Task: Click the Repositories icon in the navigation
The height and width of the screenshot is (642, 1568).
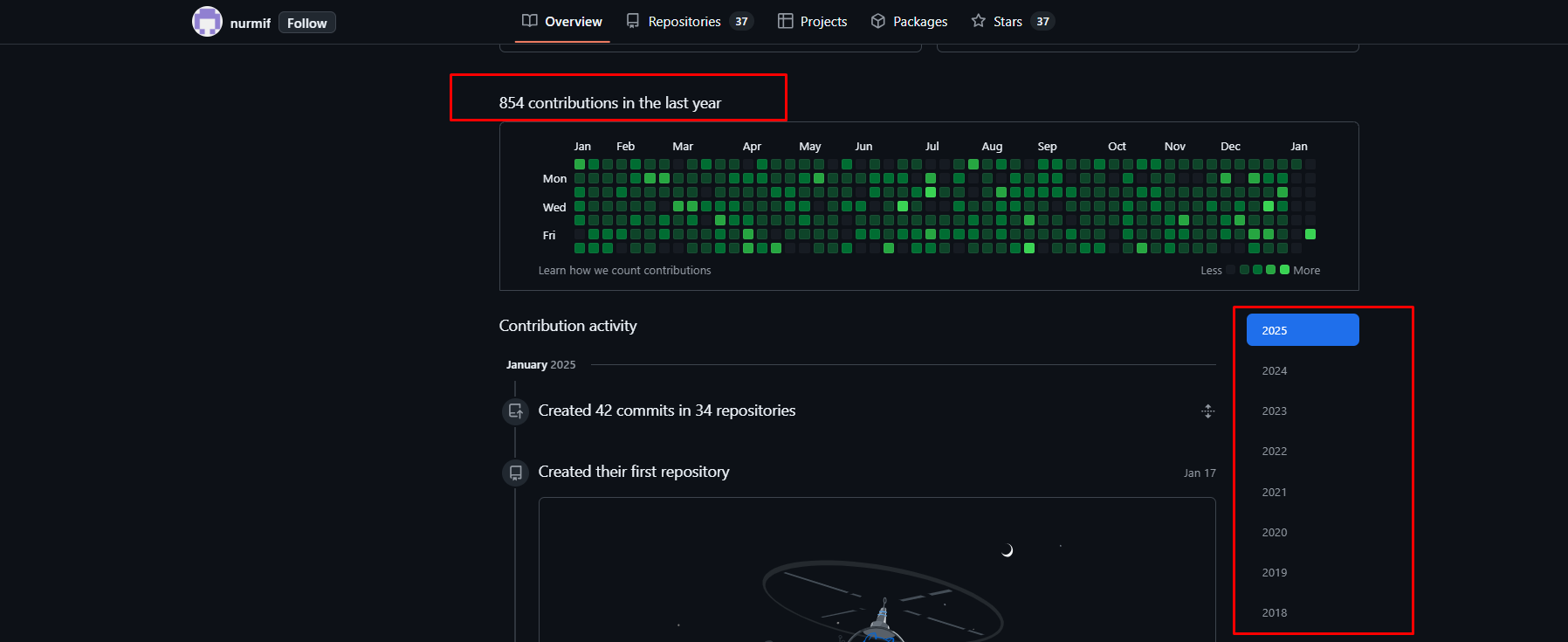Action: 633,21
